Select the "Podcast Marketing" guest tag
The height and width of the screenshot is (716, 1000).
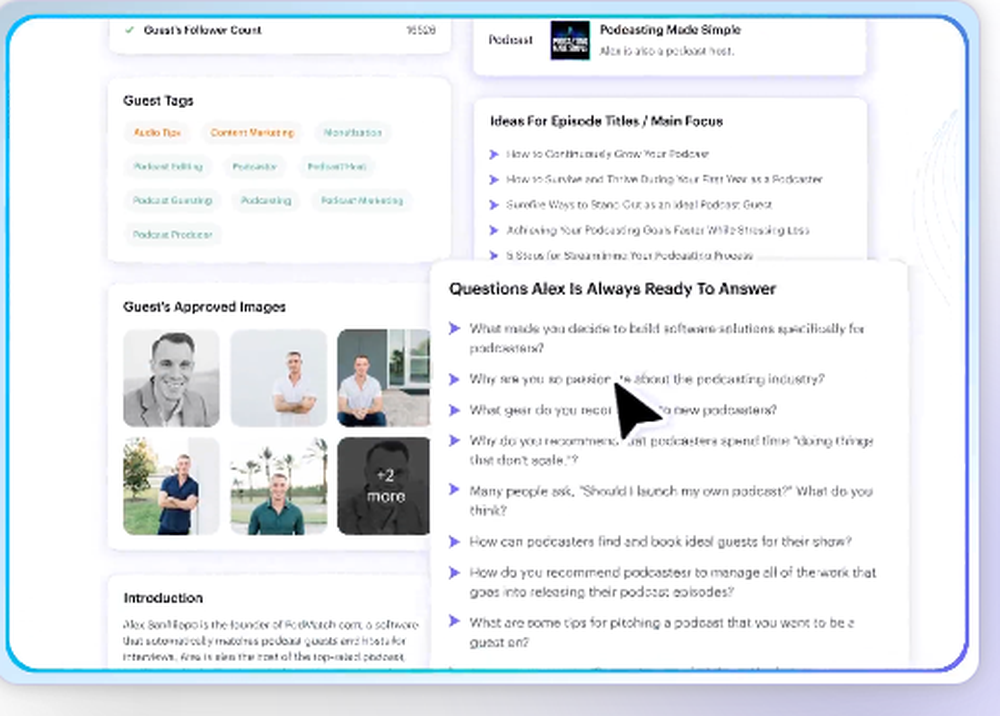tap(362, 200)
